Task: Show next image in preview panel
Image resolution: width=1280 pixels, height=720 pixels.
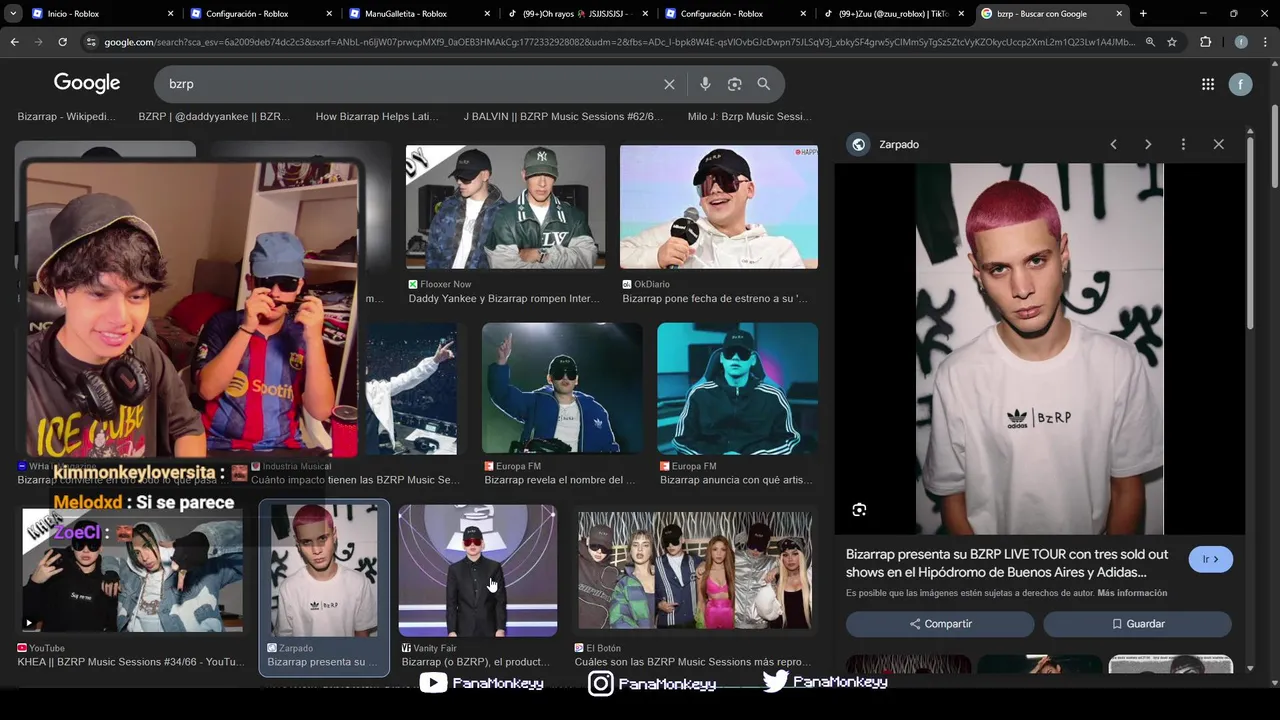Action: click(x=1148, y=144)
